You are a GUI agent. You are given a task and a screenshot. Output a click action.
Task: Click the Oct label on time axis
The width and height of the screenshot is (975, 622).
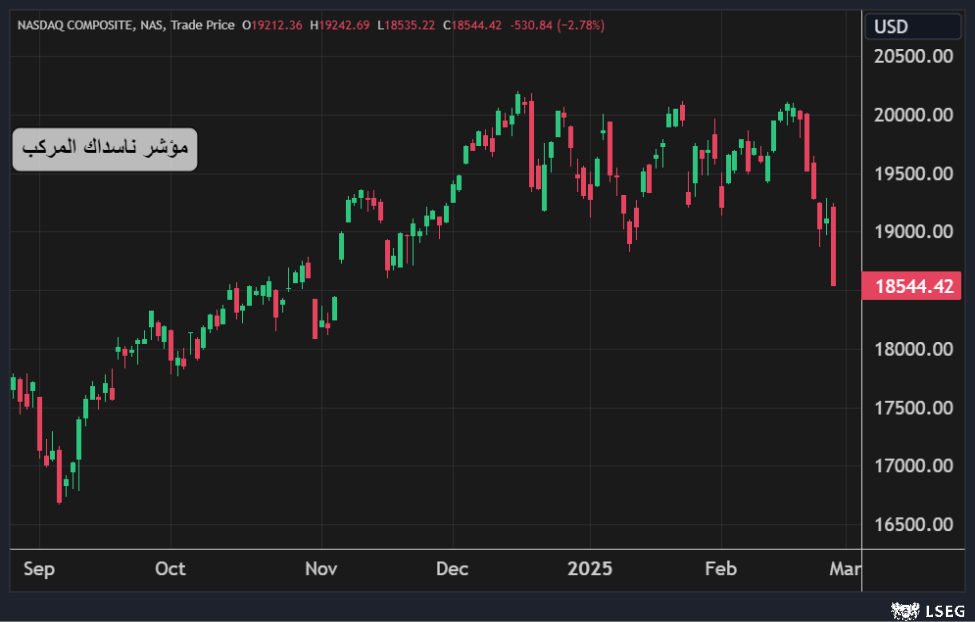click(x=170, y=569)
